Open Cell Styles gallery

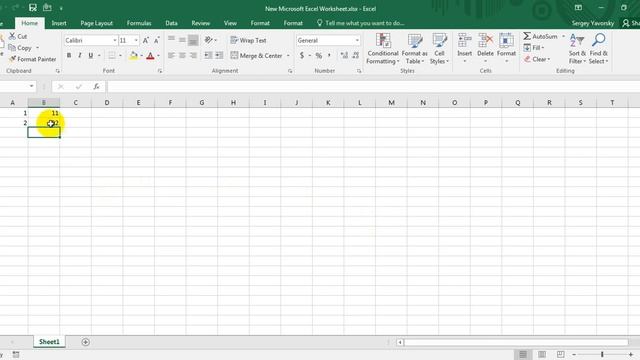click(439, 49)
